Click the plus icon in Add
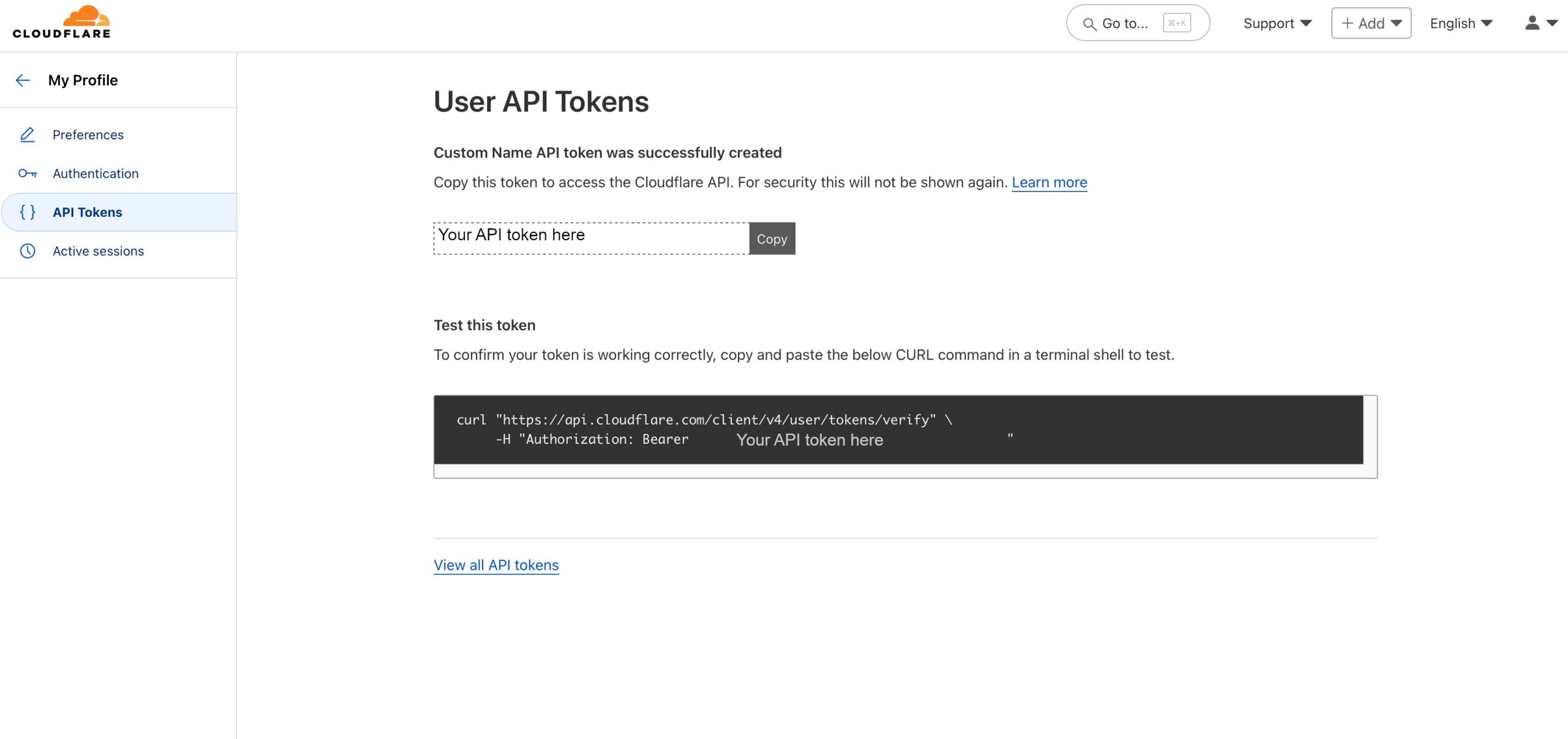This screenshot has width=1568, height=739. coord(1347,23)
